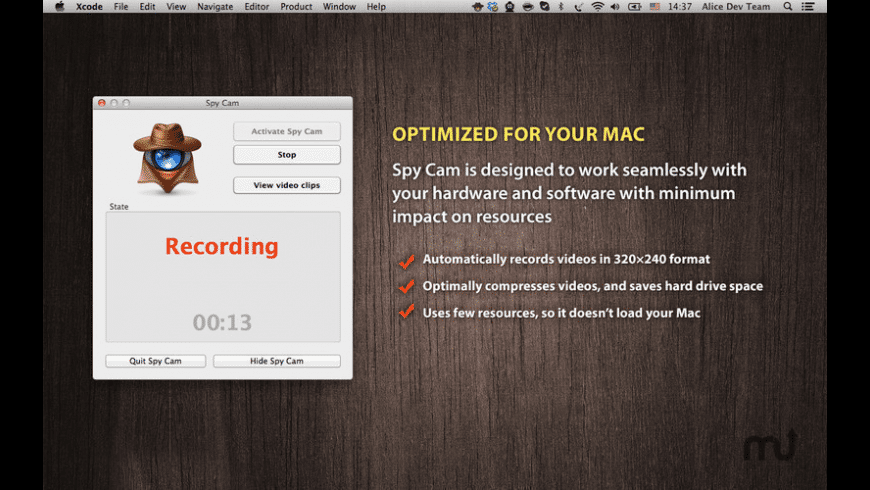Open the Help menu
The width and height of the screenshot is (870, 490).
[x=376, y=7]
